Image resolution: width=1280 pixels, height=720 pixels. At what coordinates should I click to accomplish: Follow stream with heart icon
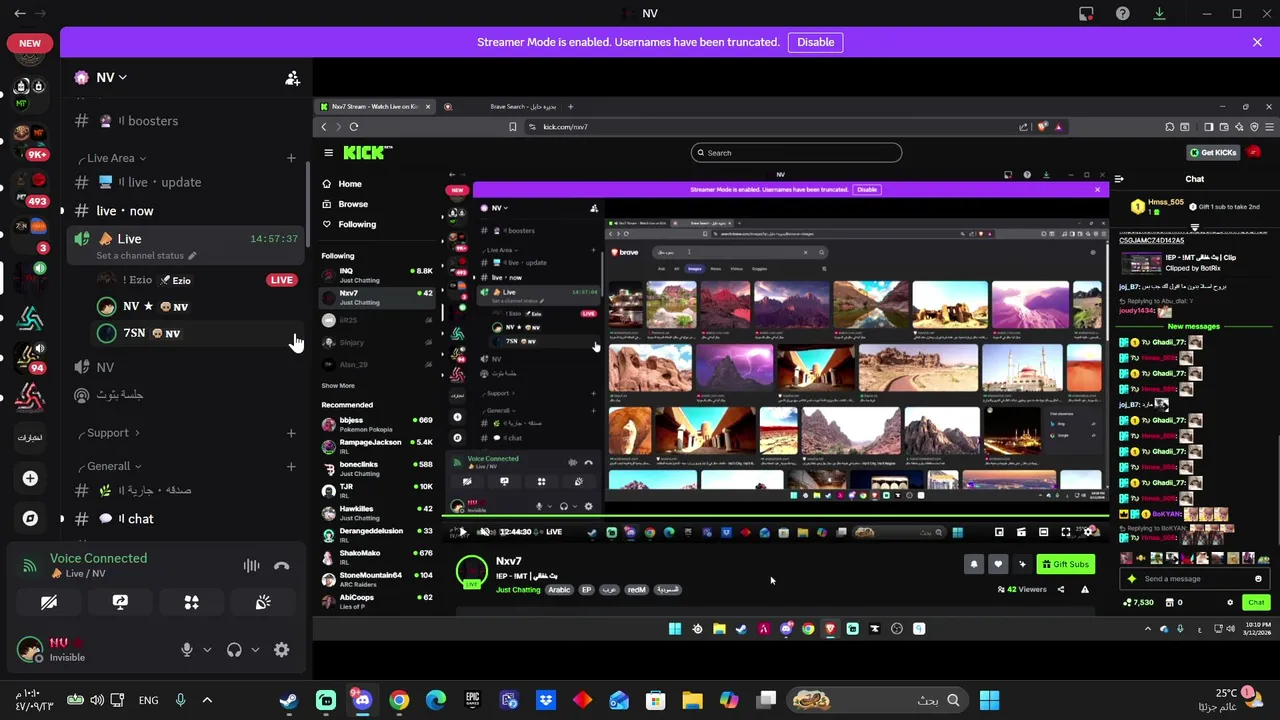coord(998,564)
